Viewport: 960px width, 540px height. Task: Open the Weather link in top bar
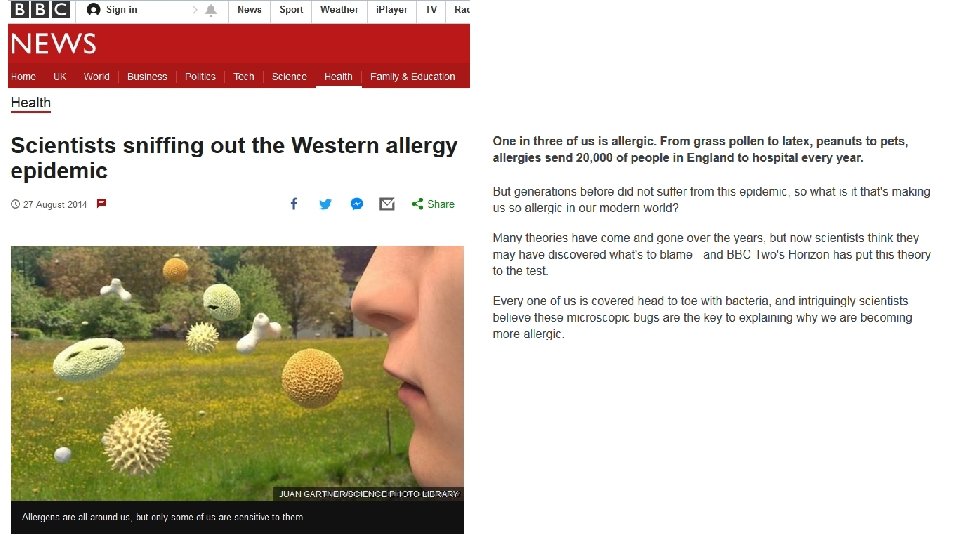tap(339, 10)
